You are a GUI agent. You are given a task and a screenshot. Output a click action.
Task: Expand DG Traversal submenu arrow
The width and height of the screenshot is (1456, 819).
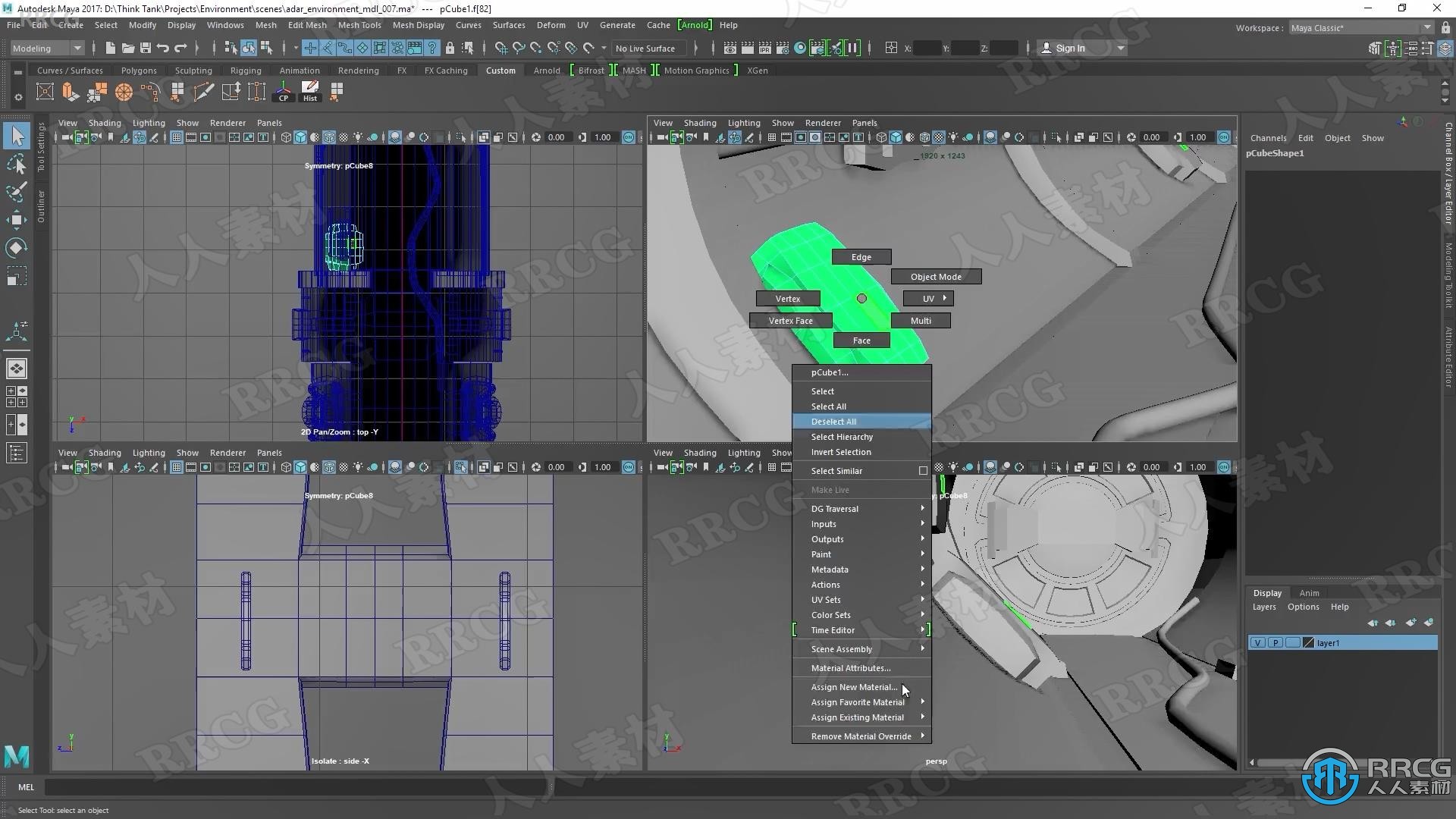click(x=921, y=508)
